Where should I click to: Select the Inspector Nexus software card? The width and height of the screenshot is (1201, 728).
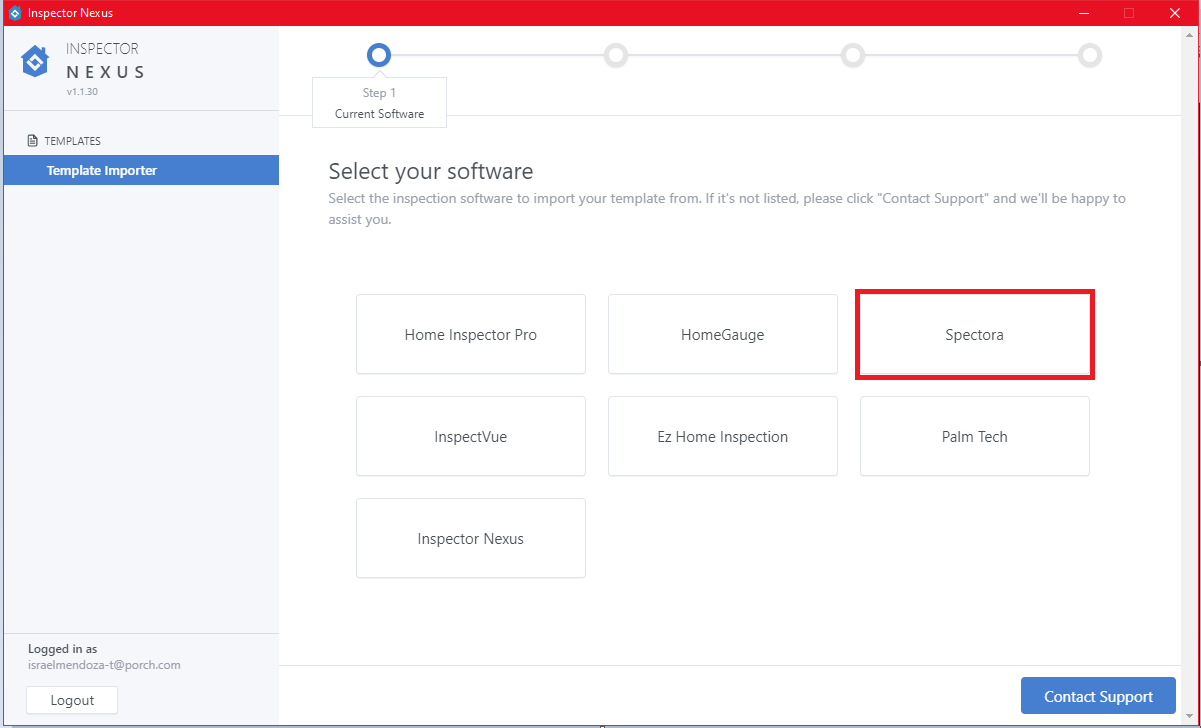click(x=470, y=539)
